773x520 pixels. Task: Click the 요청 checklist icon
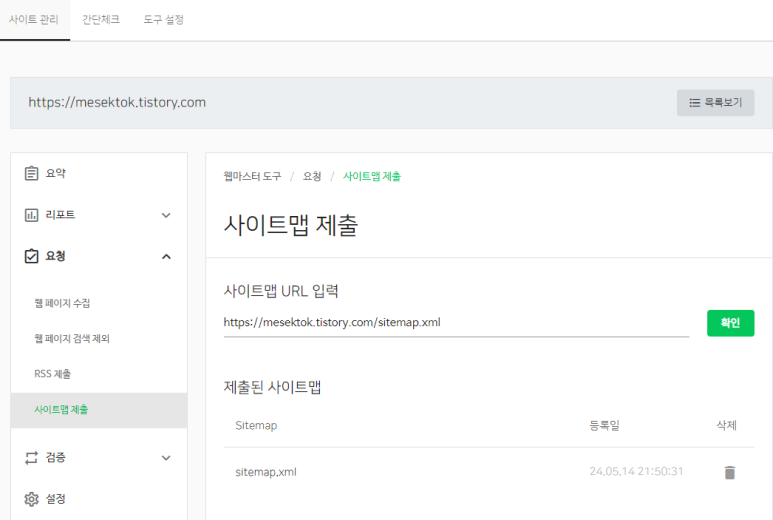[x=31, y=256]
